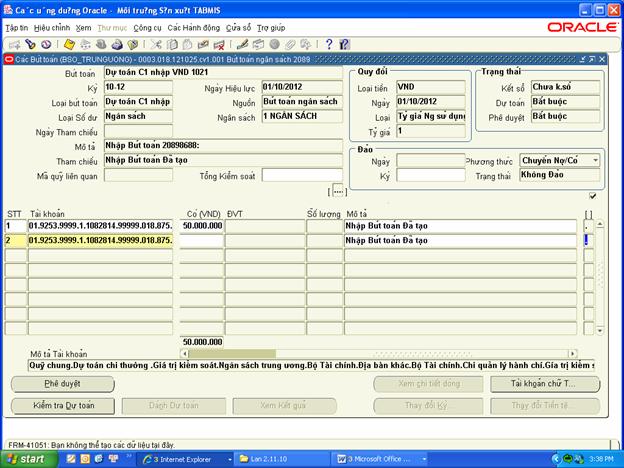Image resolution: width=624 pixels, height=468 pixels.
Task: Click the New record toolbar icon
Action: tap(14, 45)
